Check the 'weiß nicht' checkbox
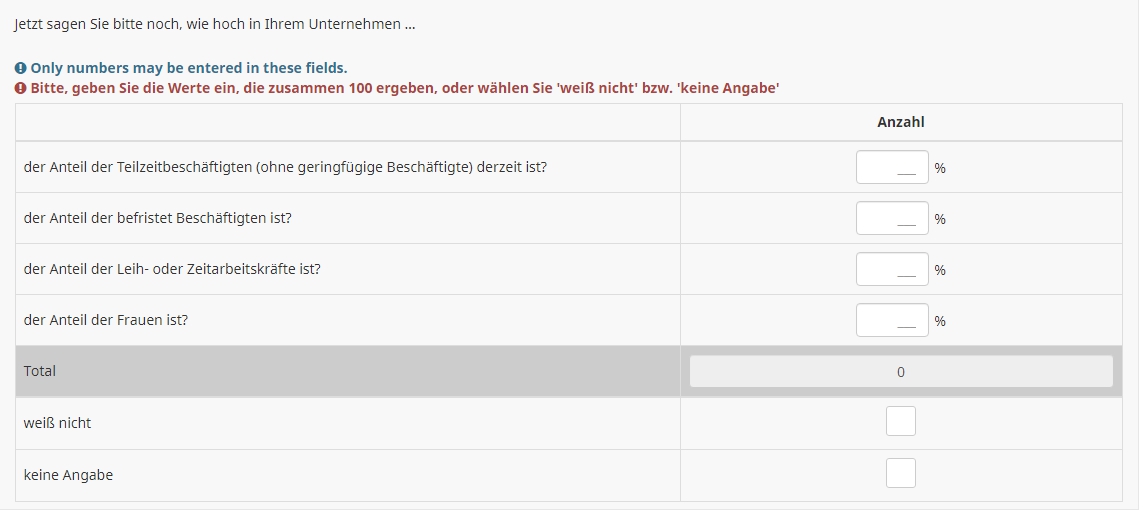Viewport: 1143px width, 517px height. 900,422
